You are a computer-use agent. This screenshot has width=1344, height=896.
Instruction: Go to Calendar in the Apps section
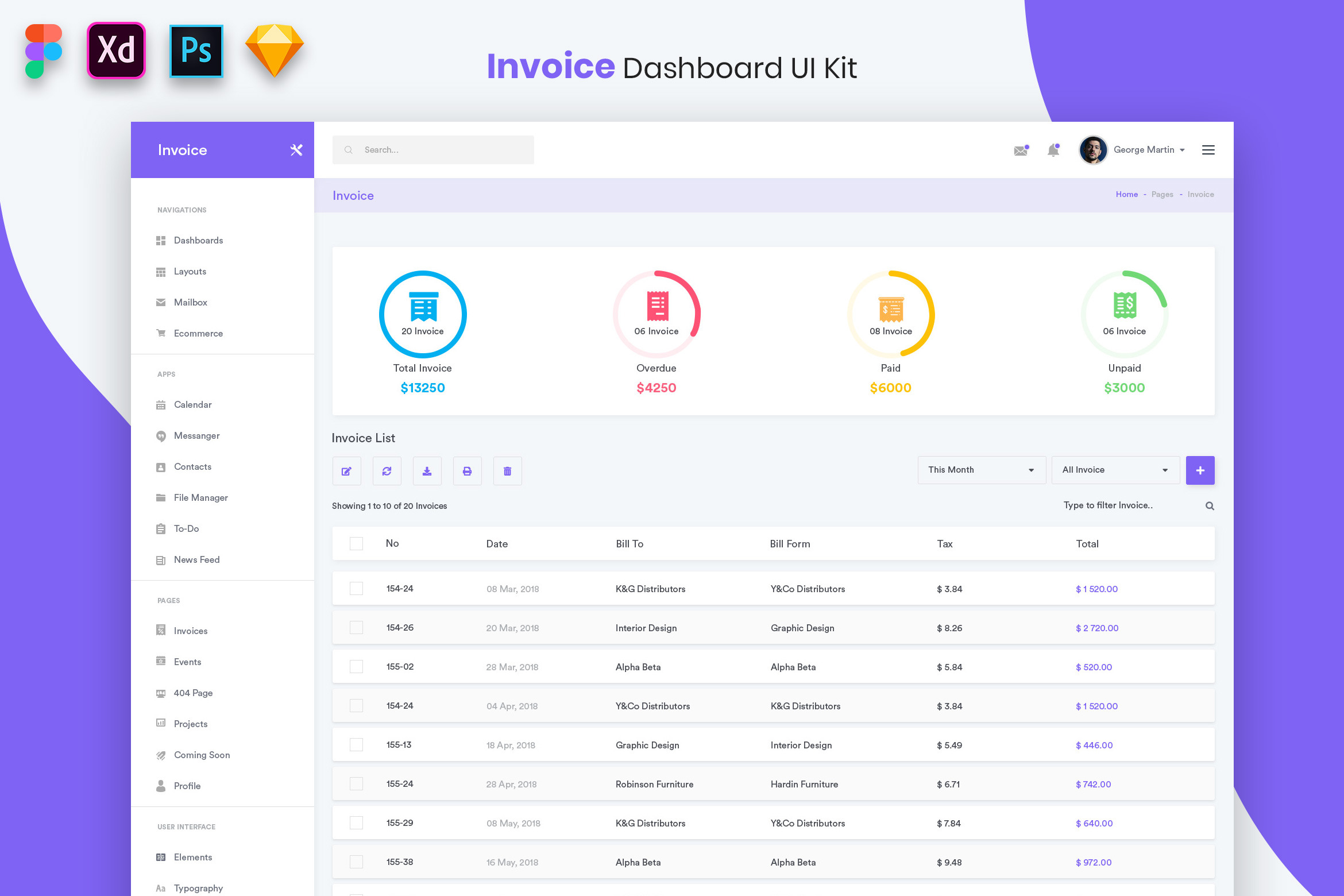click(192, 404)
